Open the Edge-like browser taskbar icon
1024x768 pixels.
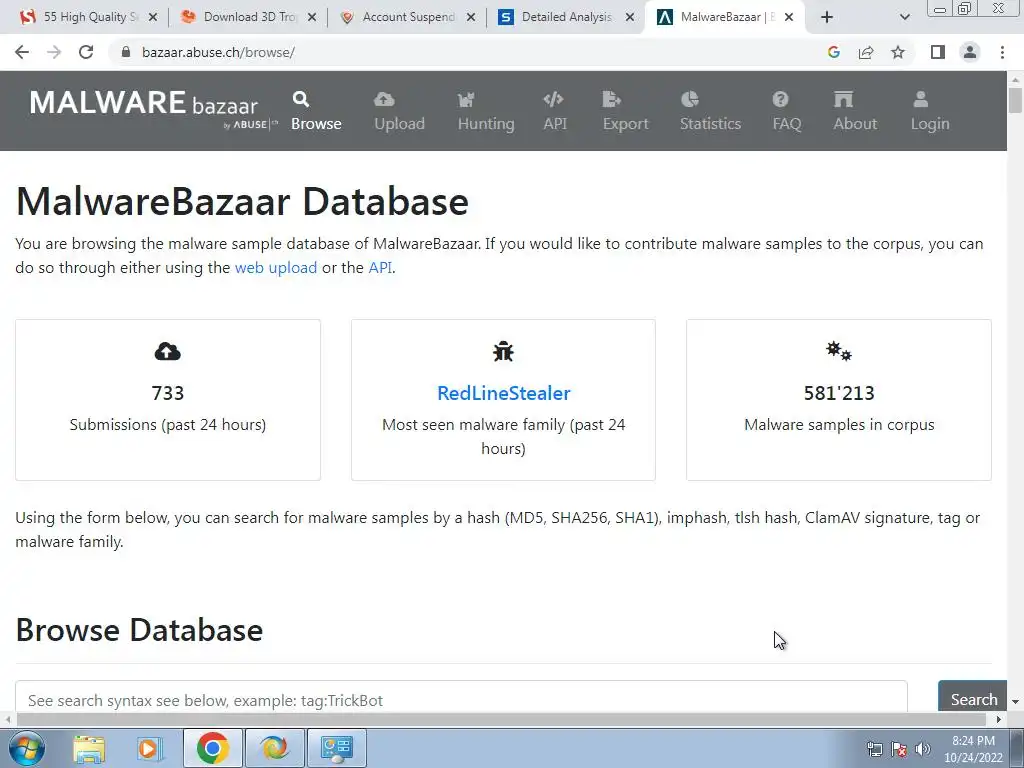click(274, 748)
